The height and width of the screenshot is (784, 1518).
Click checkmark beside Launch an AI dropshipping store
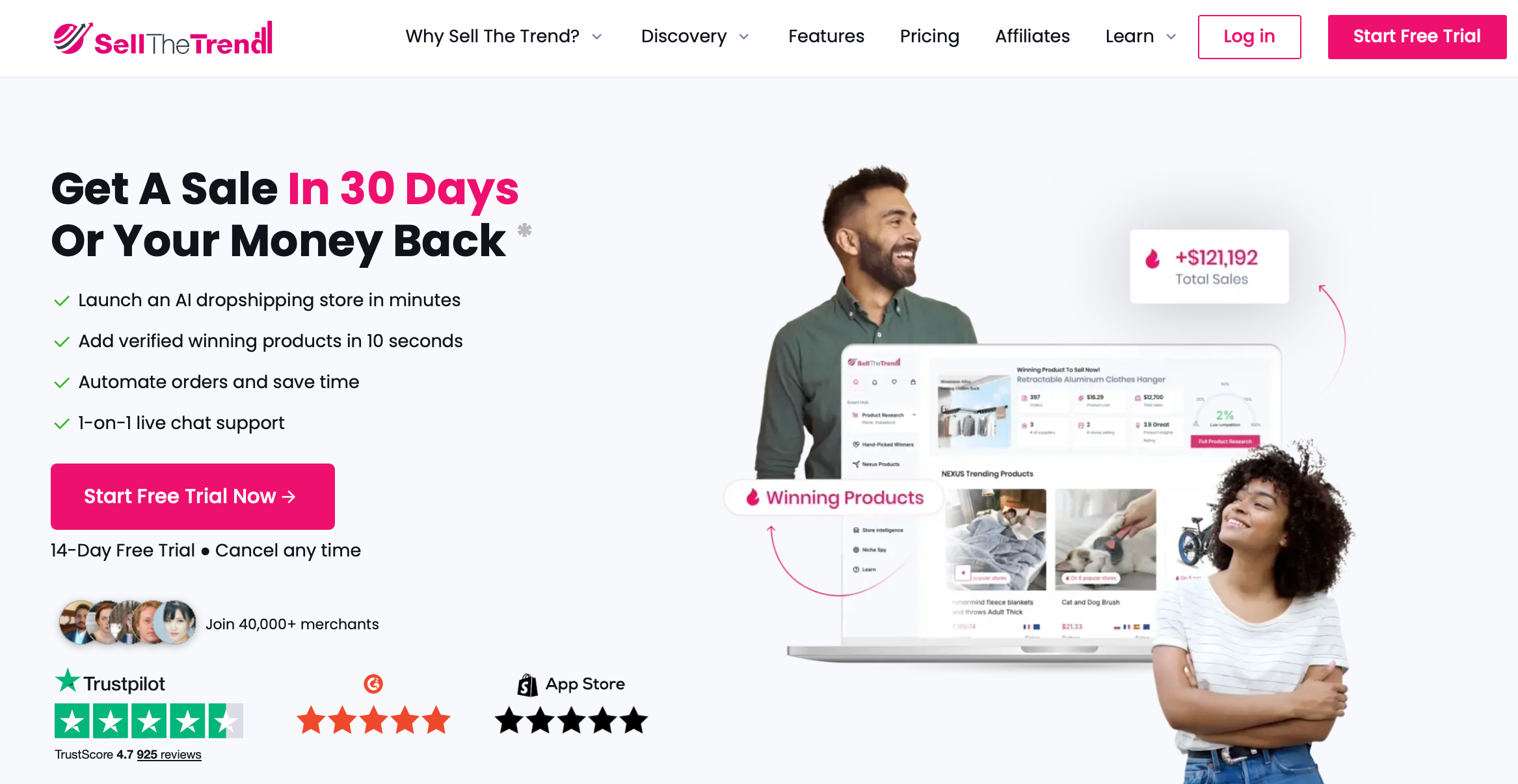tap(62, 301)
